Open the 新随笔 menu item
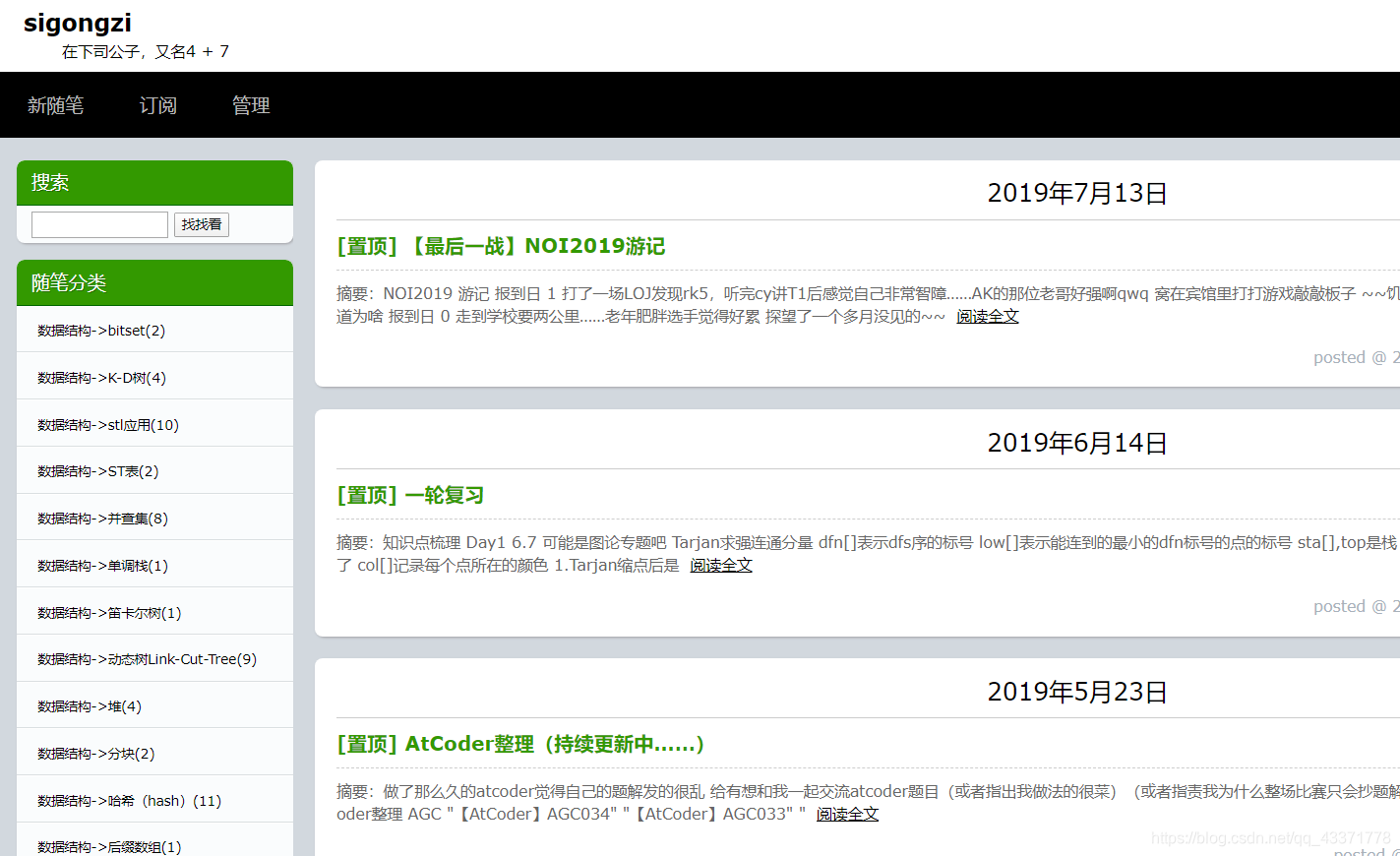The image size is (1400, 856). pyautogui.click(x=56, y=105)
